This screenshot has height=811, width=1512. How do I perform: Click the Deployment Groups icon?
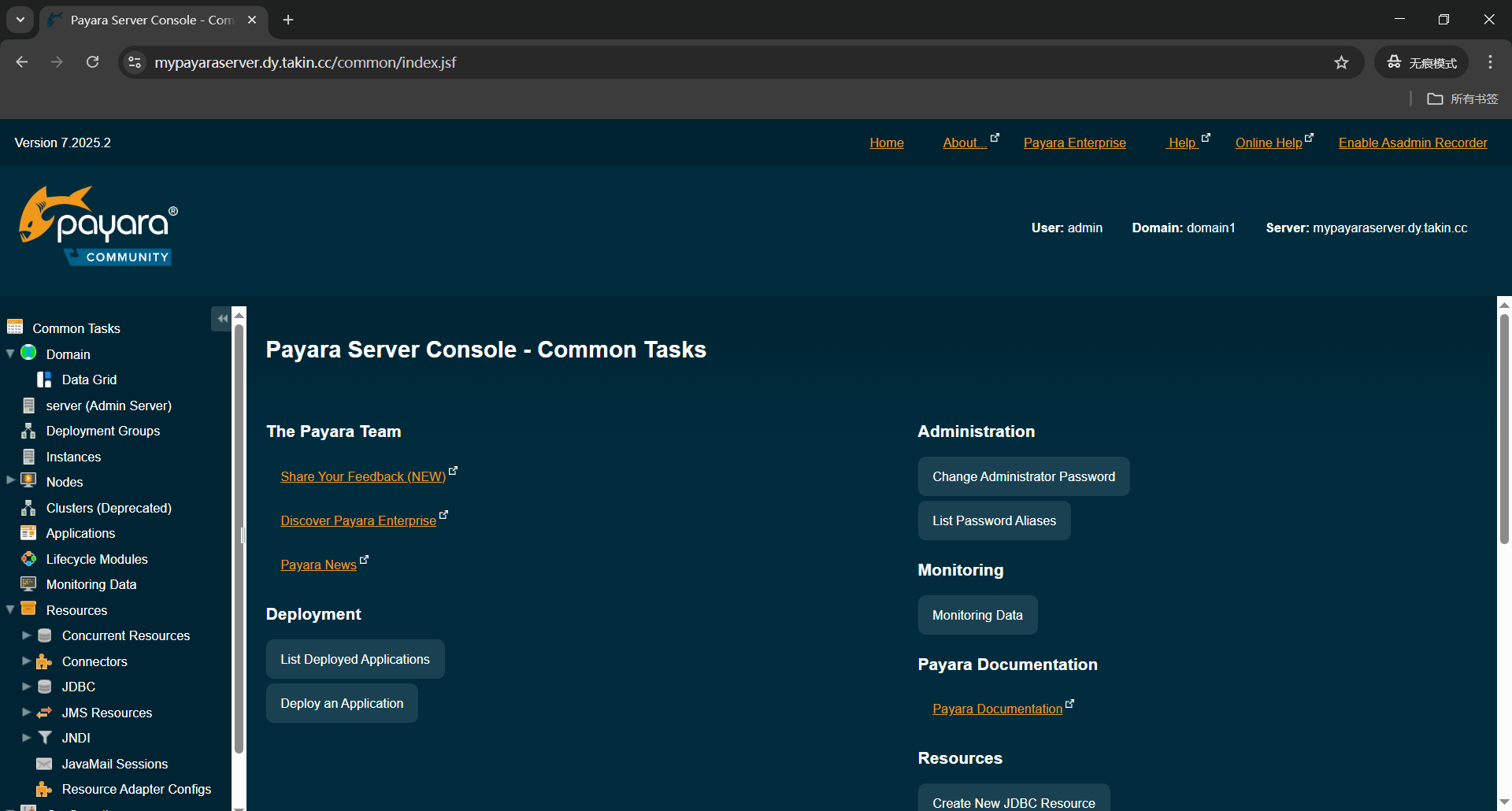click(29, 431)
